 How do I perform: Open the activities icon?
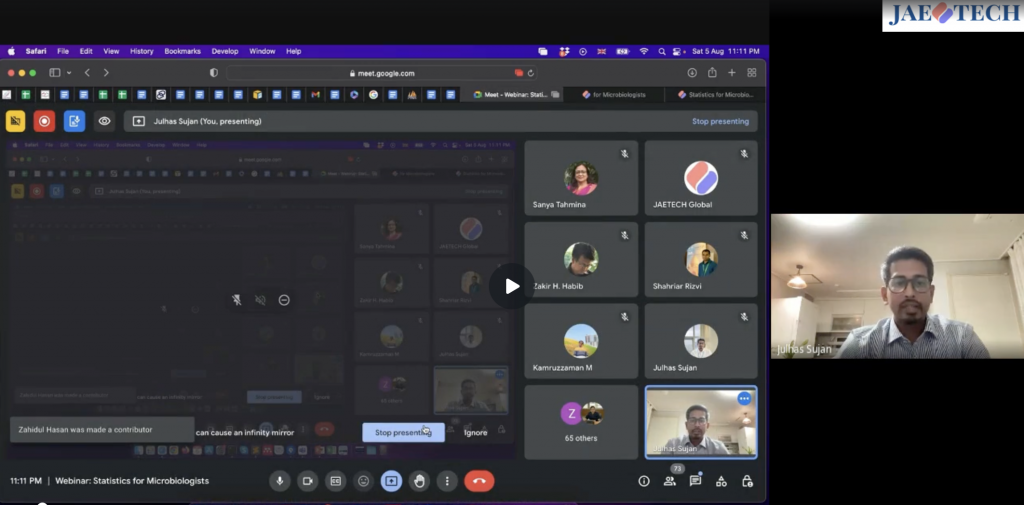[x=721, y=481]
